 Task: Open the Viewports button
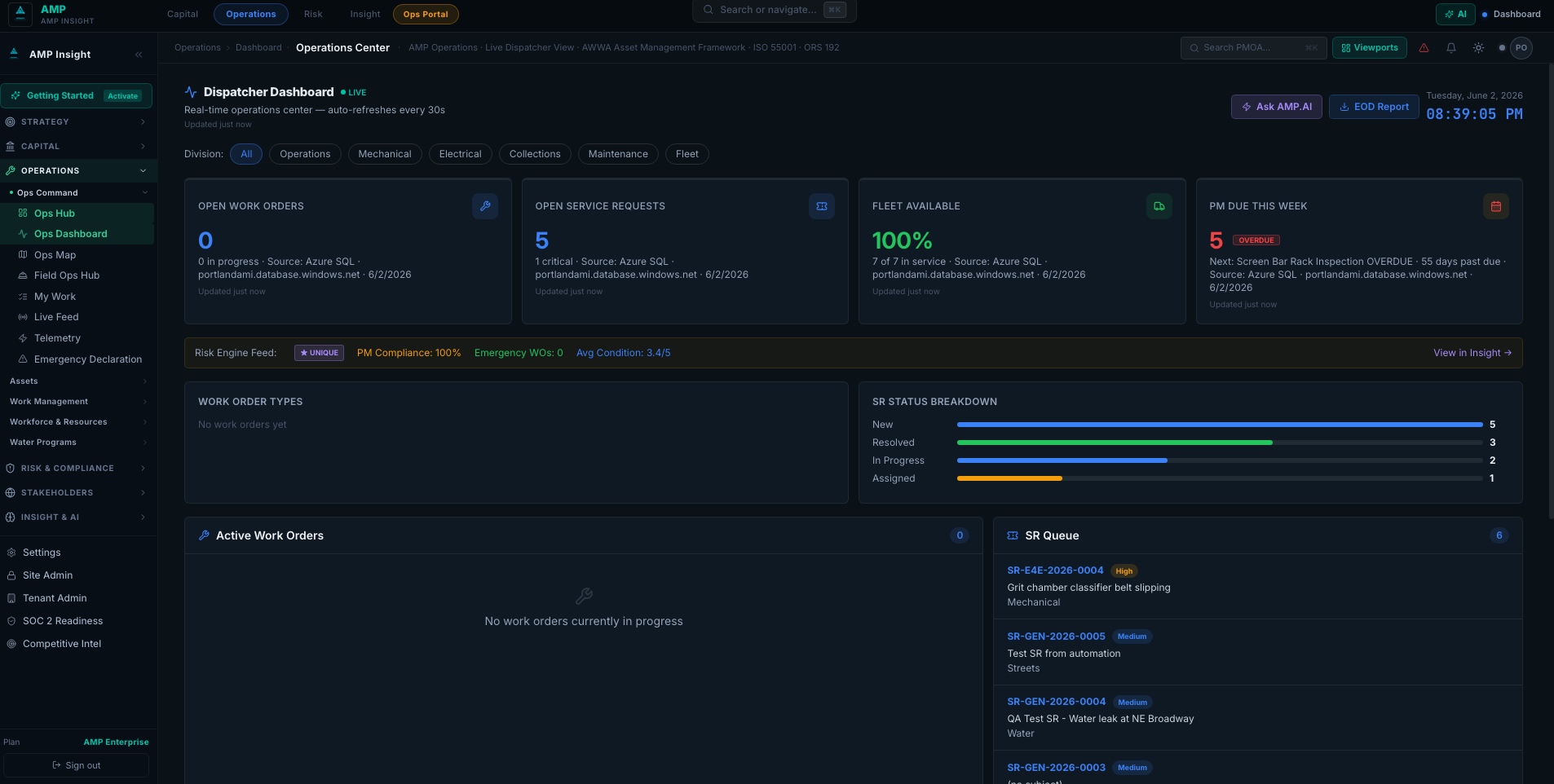(x=1370, y=48)
